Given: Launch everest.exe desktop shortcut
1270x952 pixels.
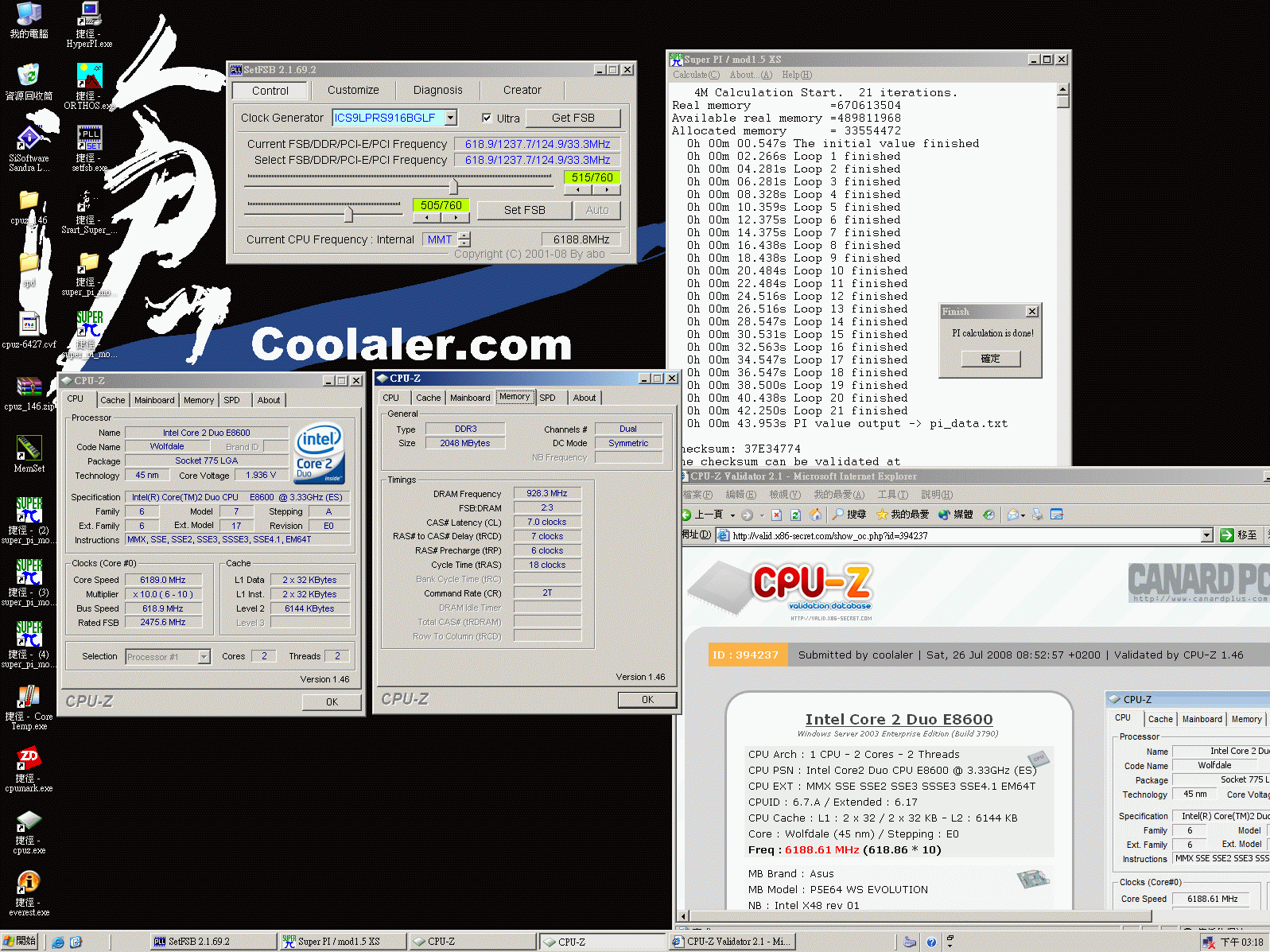Looking at the screenshot, I should 29,894.
